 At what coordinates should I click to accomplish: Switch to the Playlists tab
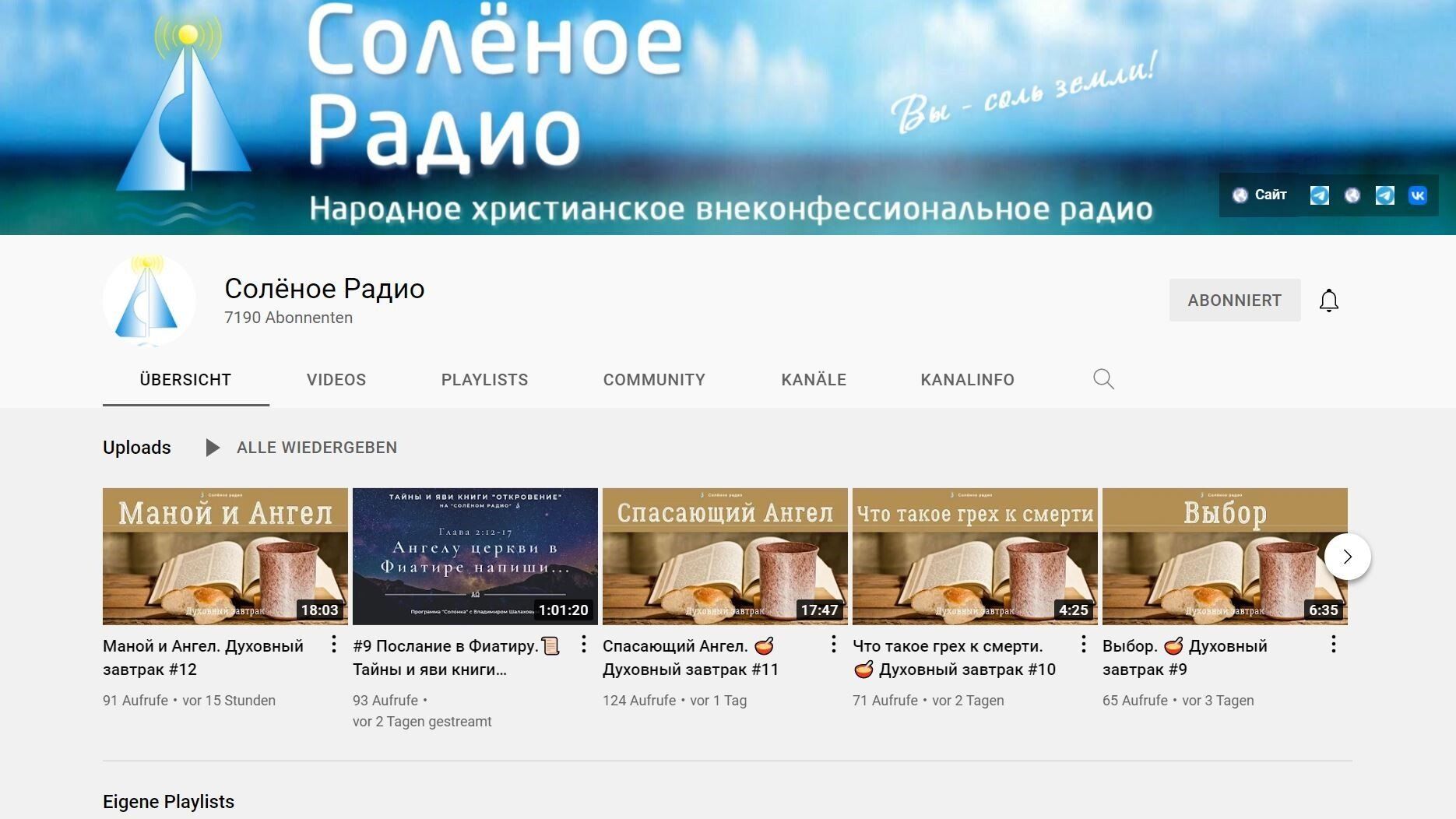click(484, 380)
